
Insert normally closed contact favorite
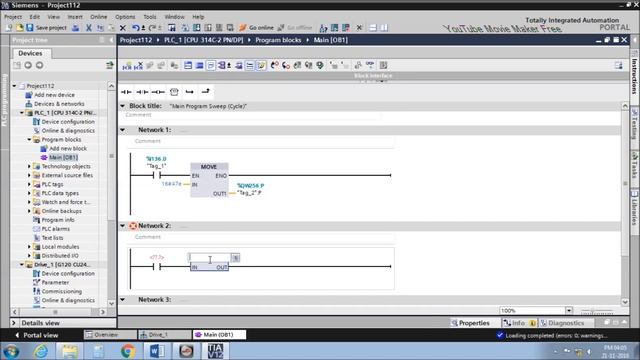coord(142,92)
